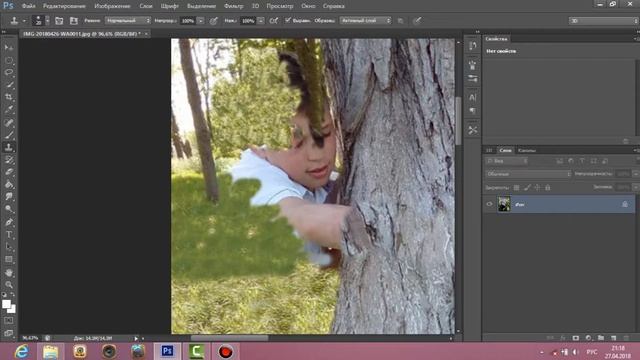Open the Редактирование menu
This screenshot has height=360, width=640.
click(x=64, y=6)
